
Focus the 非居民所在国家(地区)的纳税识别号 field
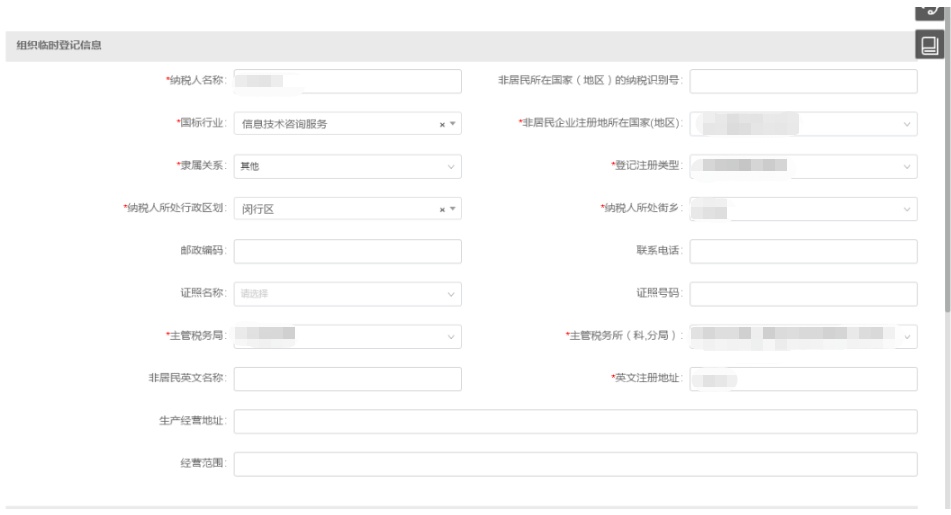pyautogui.click(x=803, y=81)
